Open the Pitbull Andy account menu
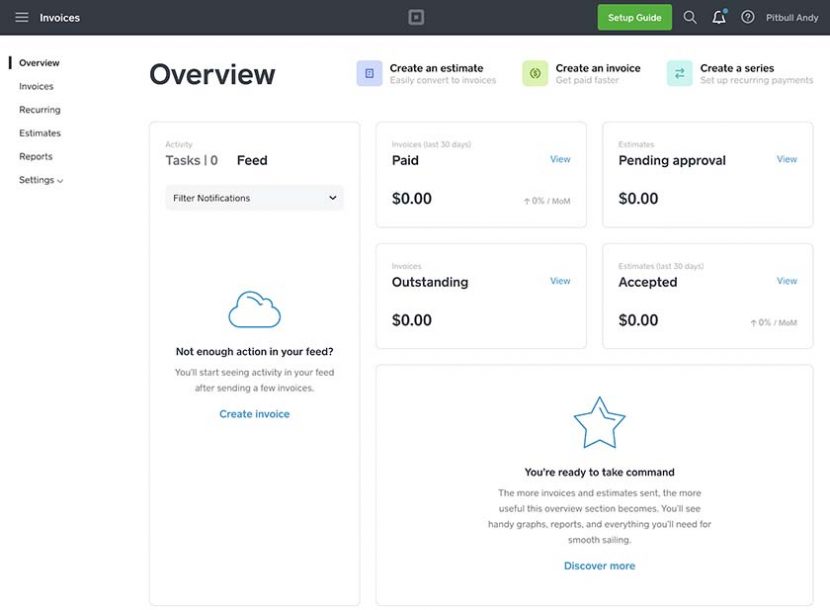Viewport: 830px width, 610px height. (792, 17)
